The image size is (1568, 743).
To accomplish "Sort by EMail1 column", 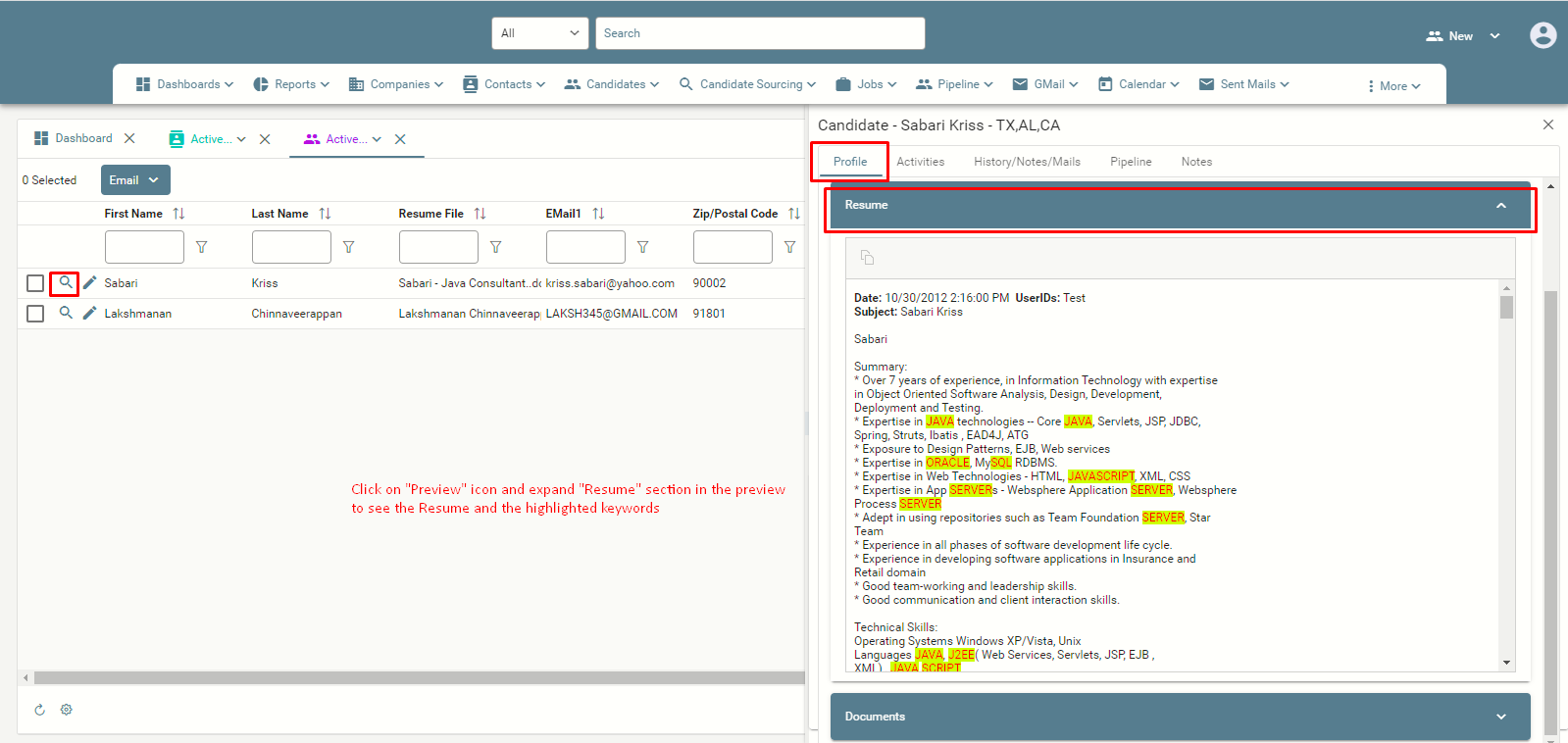I will coord(598,214).
